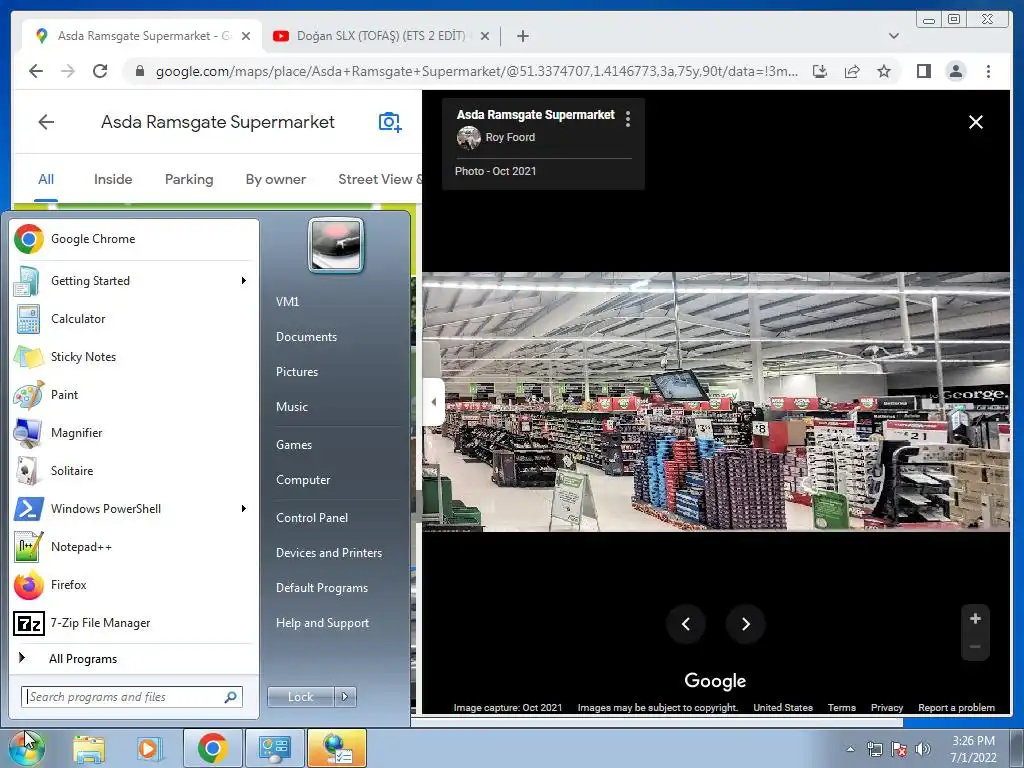Click the Lock button

(x=300, y=697)
